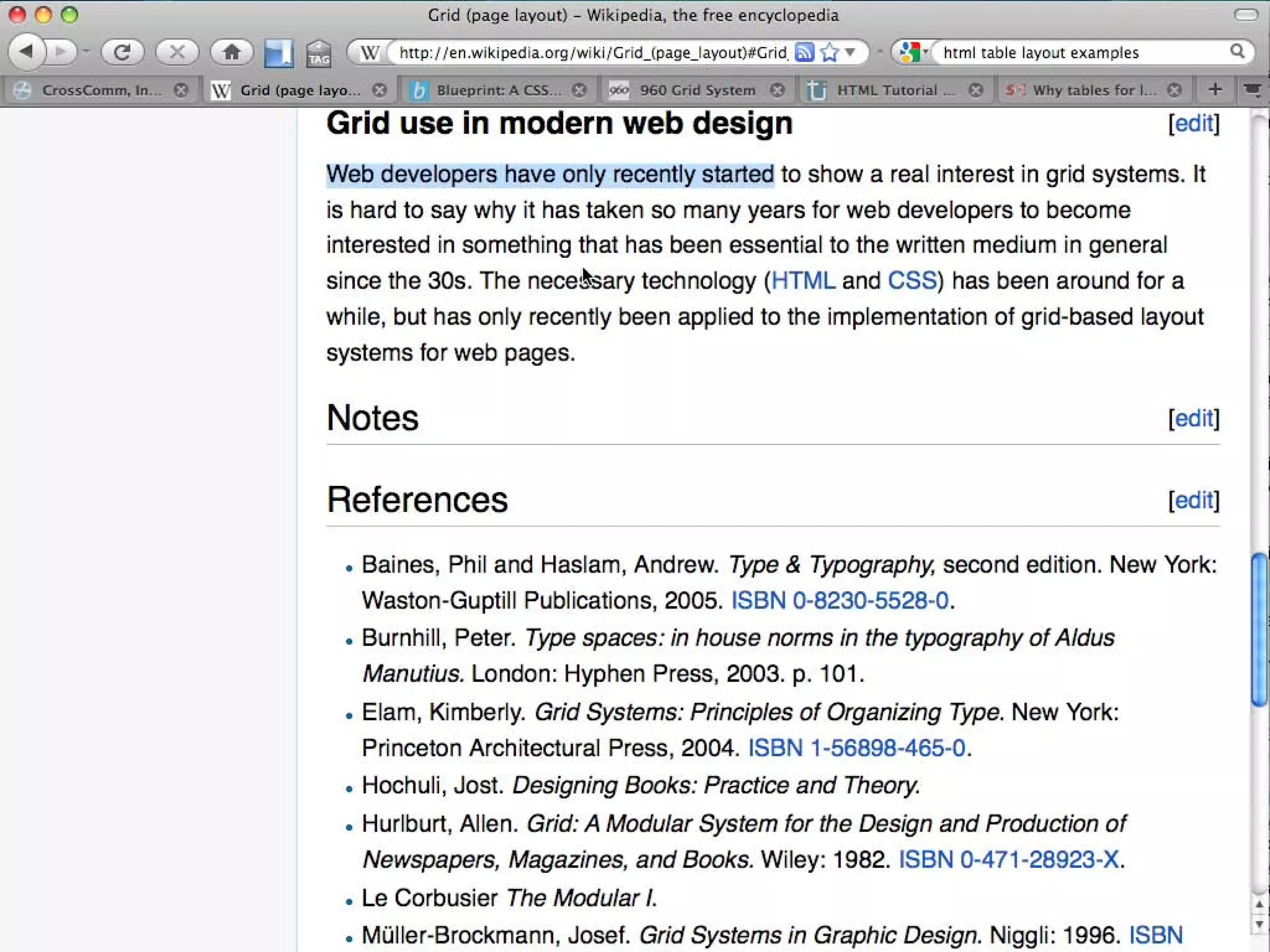Close the HTML Tutorial tab

pyautogui.click(x=976, y=90)
